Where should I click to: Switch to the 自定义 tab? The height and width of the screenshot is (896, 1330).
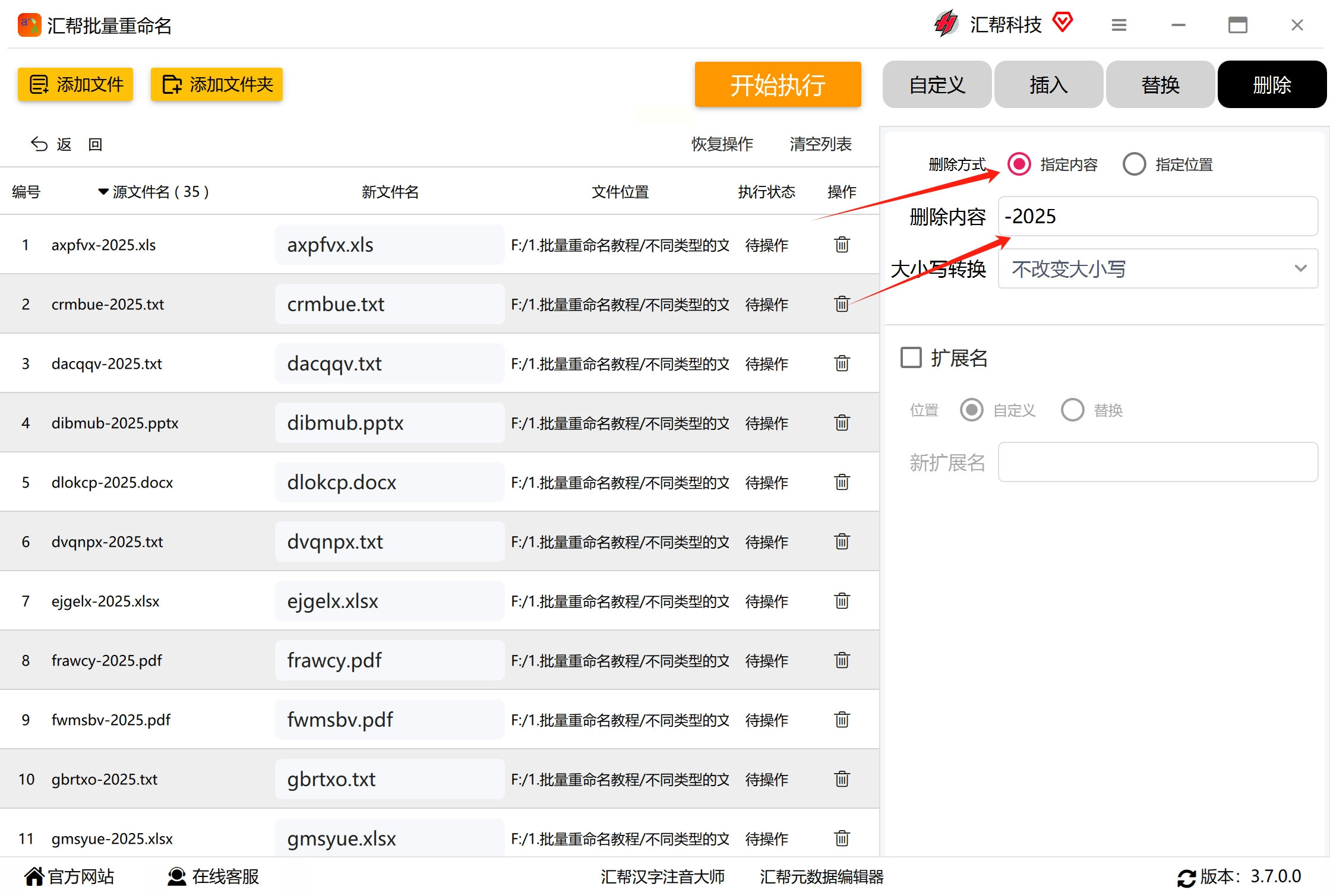tap(937, 85)
